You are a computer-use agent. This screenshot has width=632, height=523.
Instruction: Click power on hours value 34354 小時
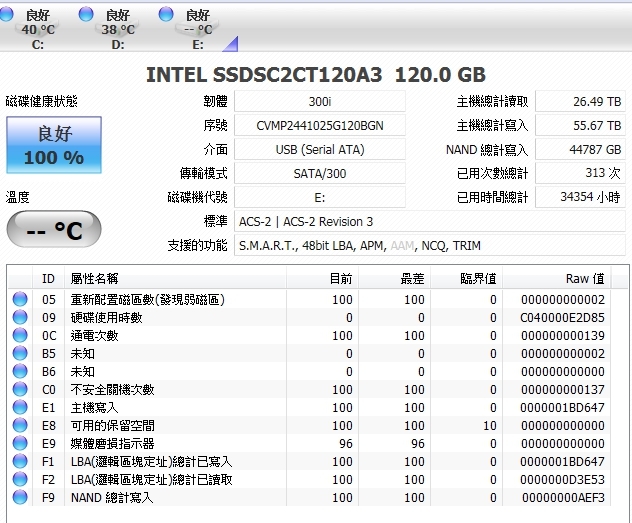[x=580, y=197]
